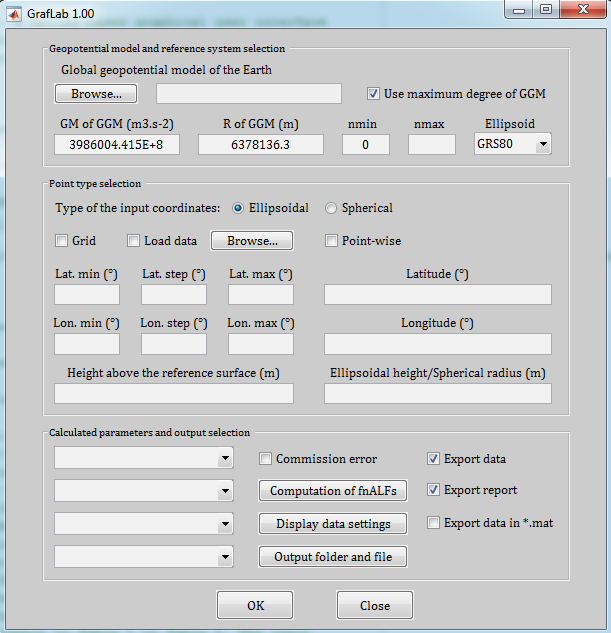This screenshot has width=611, height=633.
Task: Select the Spherical coordinates radio button
Action: coord(331,208)
